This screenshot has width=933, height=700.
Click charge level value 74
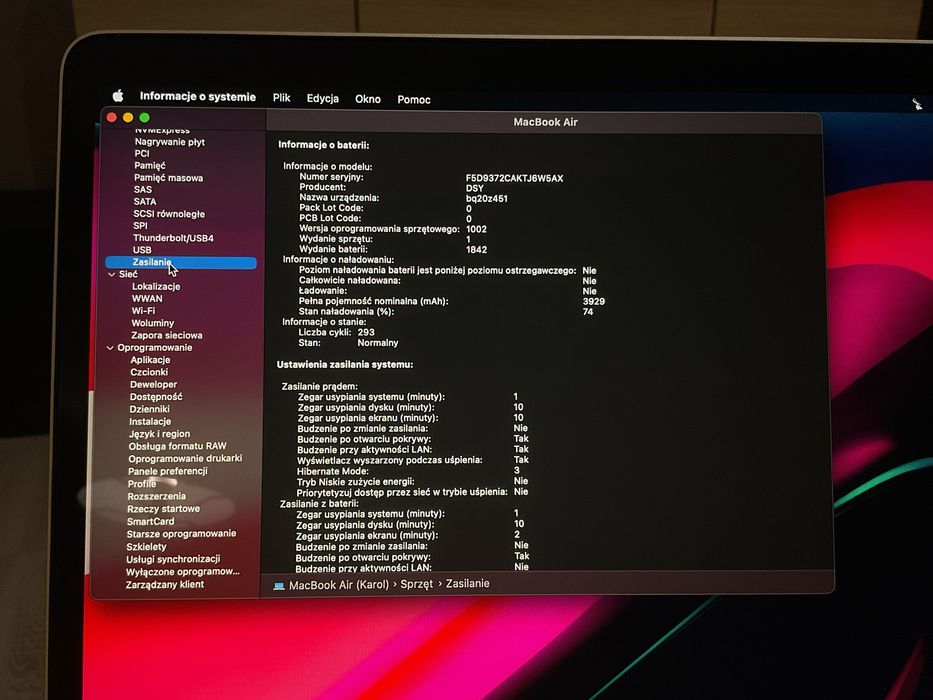coord(588,311)
